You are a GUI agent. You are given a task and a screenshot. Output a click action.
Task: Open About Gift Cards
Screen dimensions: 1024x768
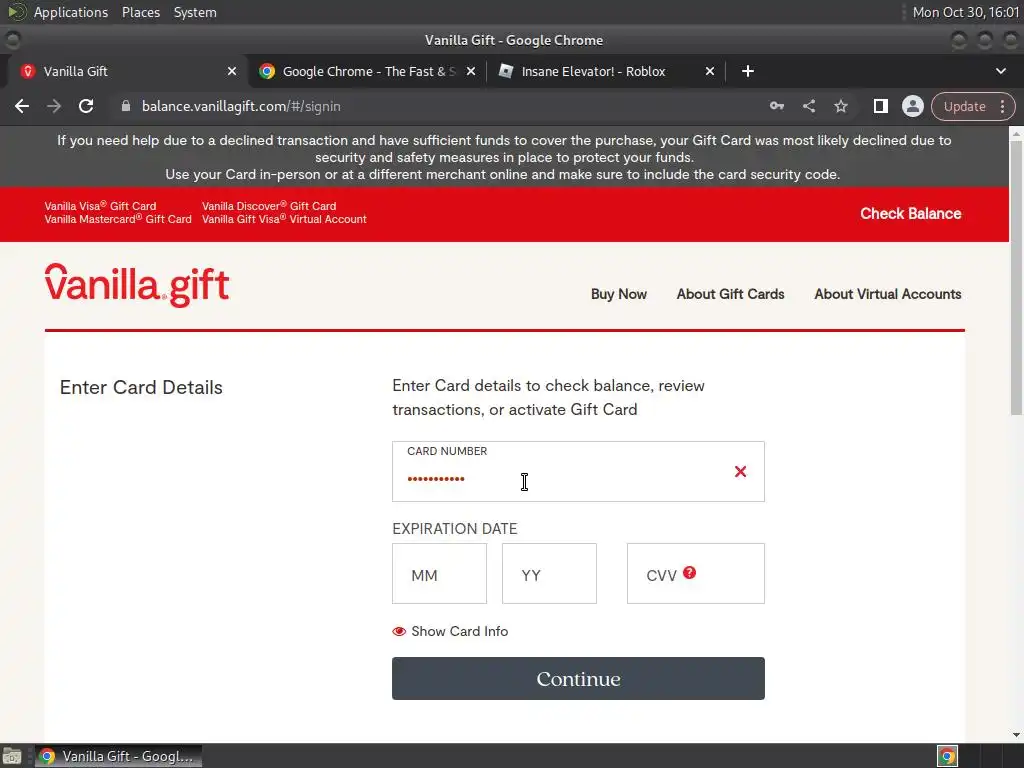(x=730, y=294)
